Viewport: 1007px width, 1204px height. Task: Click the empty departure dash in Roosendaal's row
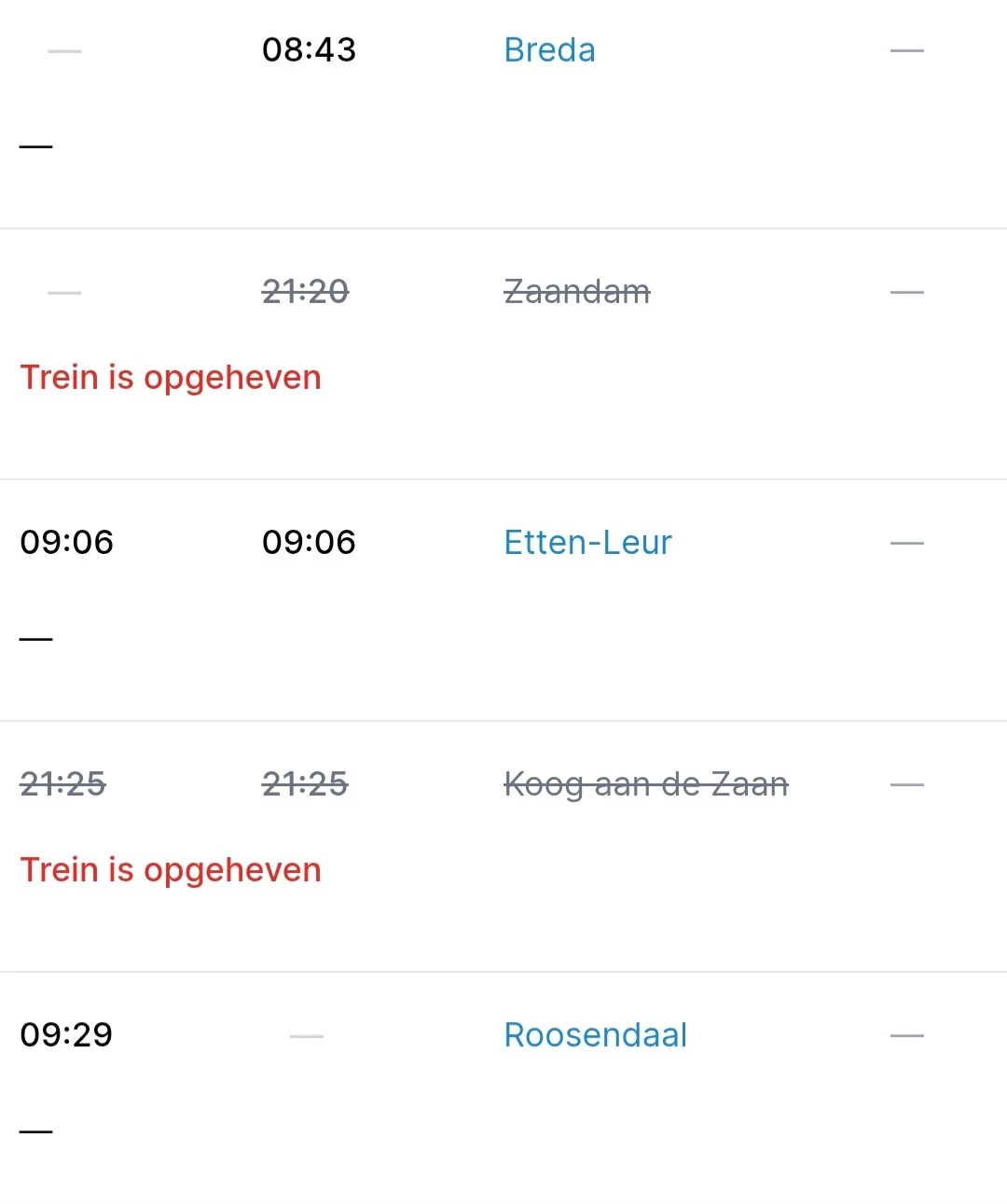307,1036
